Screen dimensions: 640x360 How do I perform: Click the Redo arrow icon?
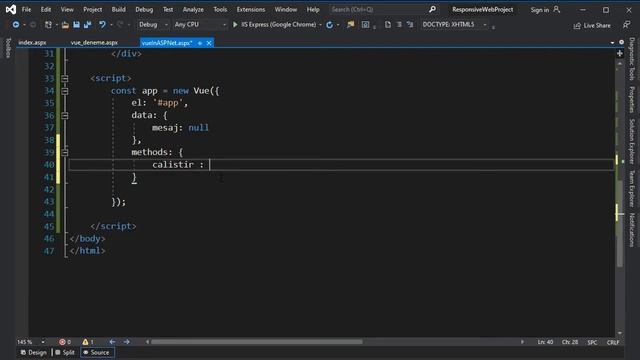click(x=120, y=25)
